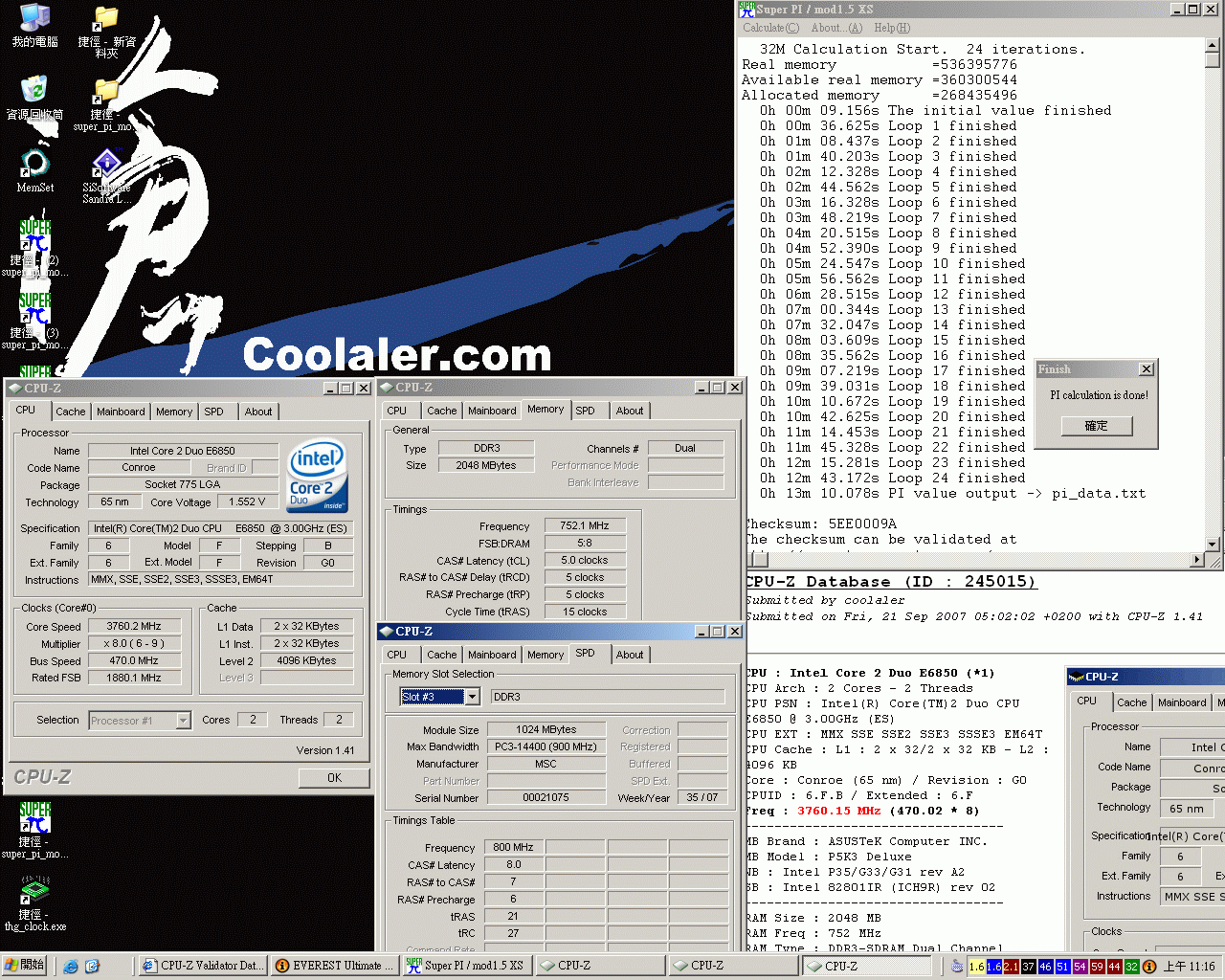1225x980 pixels.
Task: Select Mainboard tab in Memory CPU-Z window
Action: point(492,411)
